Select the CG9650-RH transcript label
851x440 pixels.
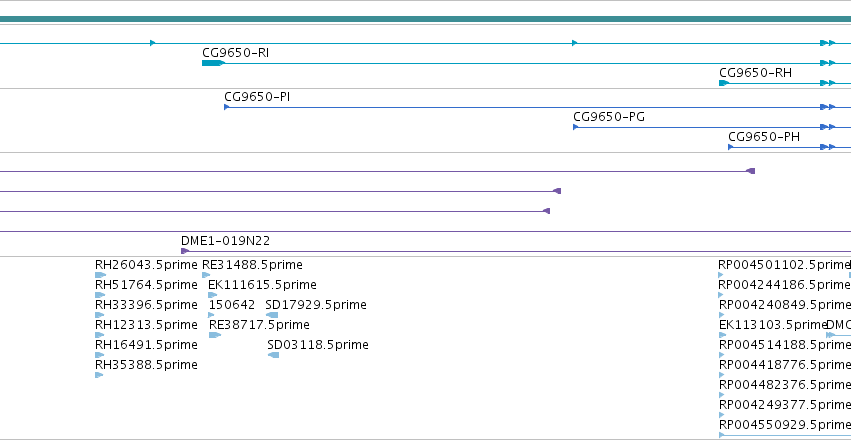point(755,73)
